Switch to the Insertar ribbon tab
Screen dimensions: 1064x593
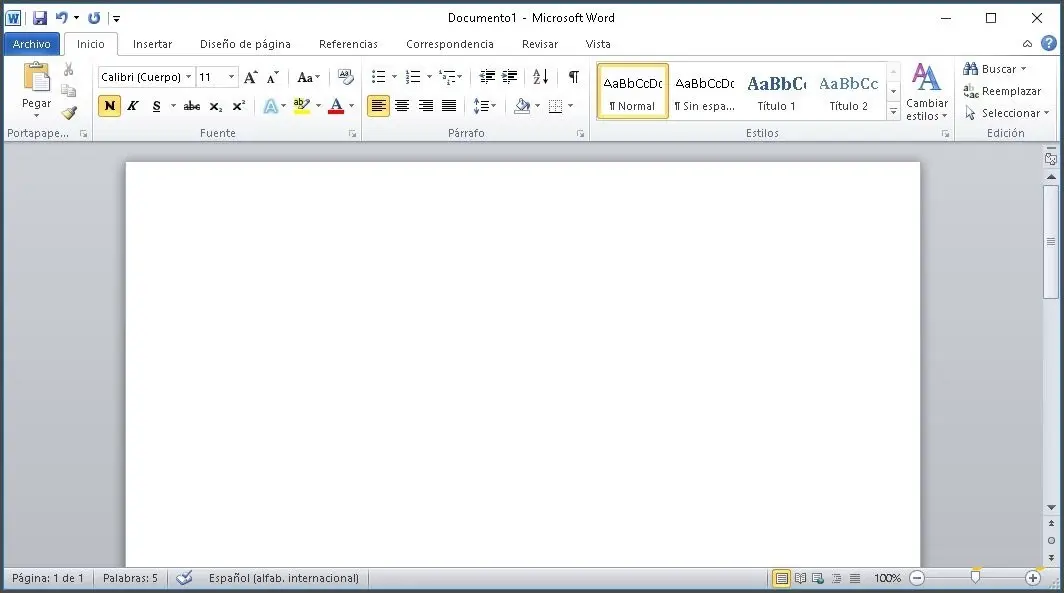click(x=152, y=44)
